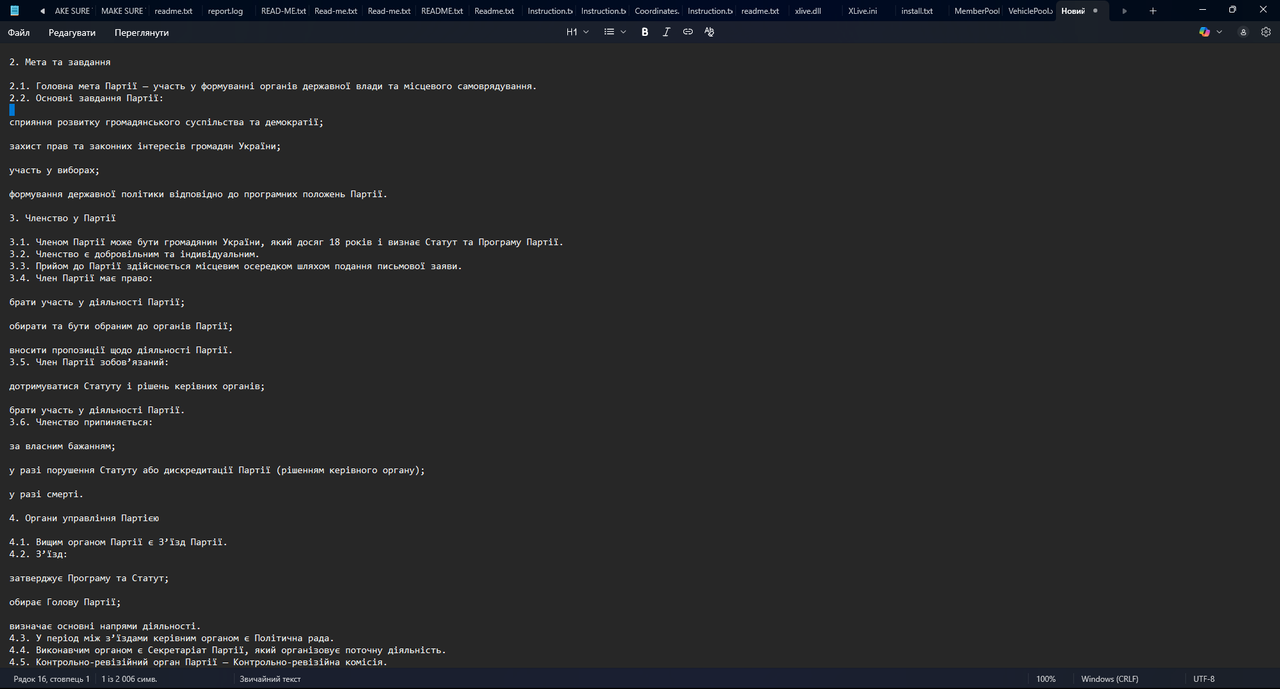Click the heading '3. Членство у Партії'
This screenshot has width=1280, height=689.
click(62, 218)
